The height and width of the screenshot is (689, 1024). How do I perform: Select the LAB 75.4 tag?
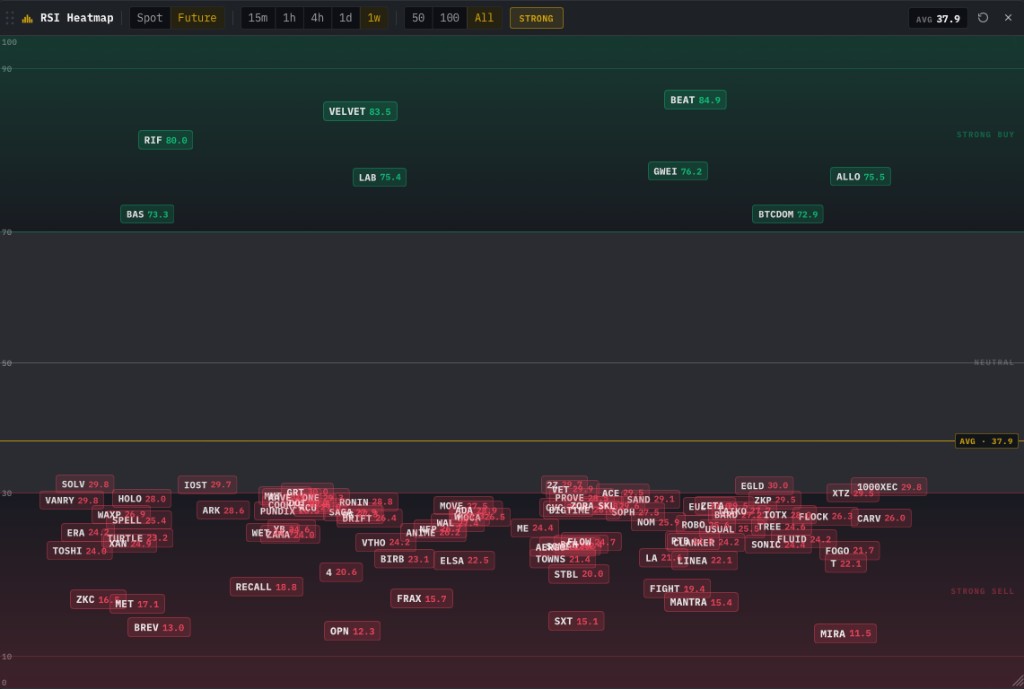(x=379, y=177)
